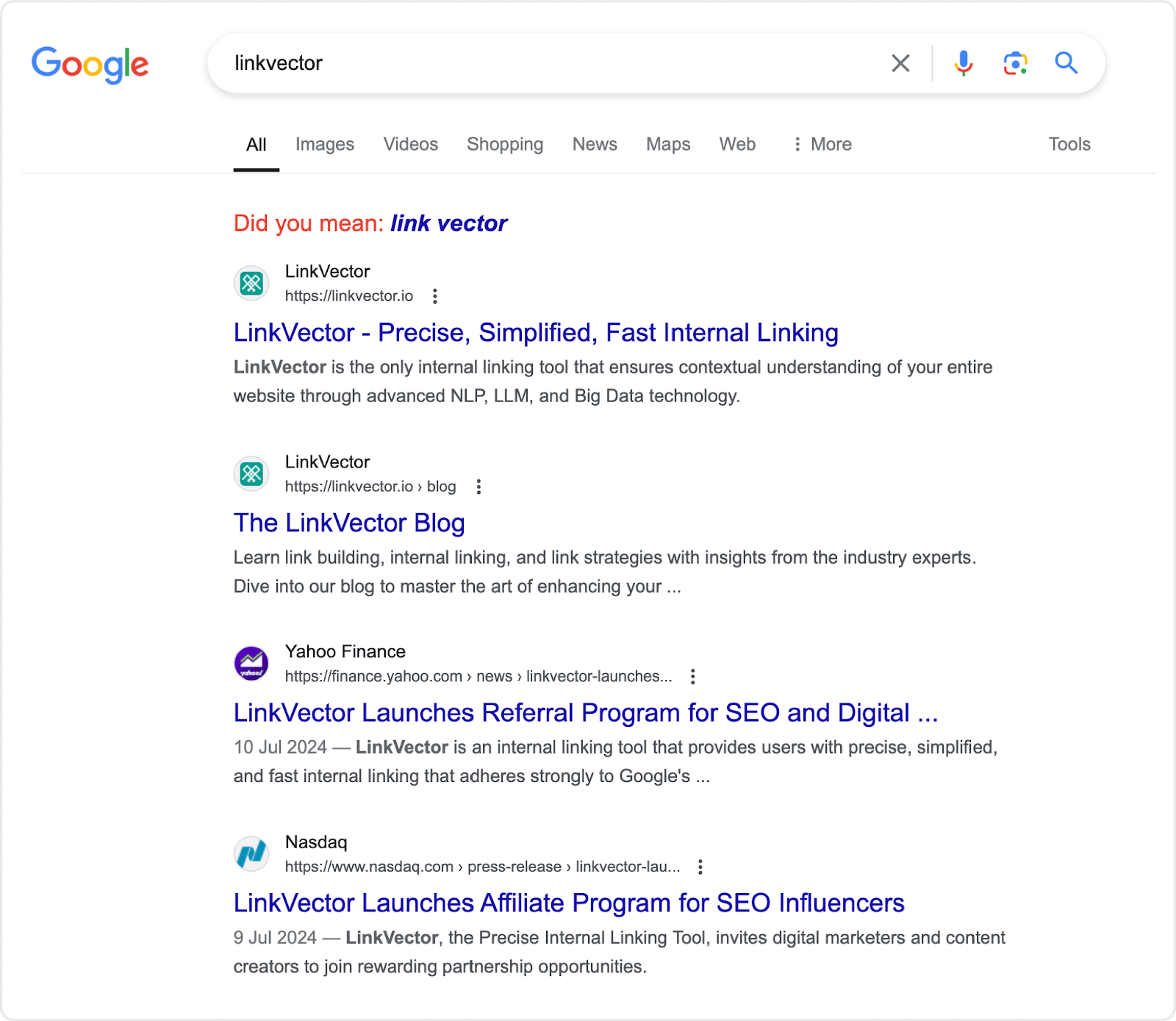Viewport: 1176px width, 1021px height.
Task: Click the Yahoo Finance favicon
Action: [x=251, y=664]
